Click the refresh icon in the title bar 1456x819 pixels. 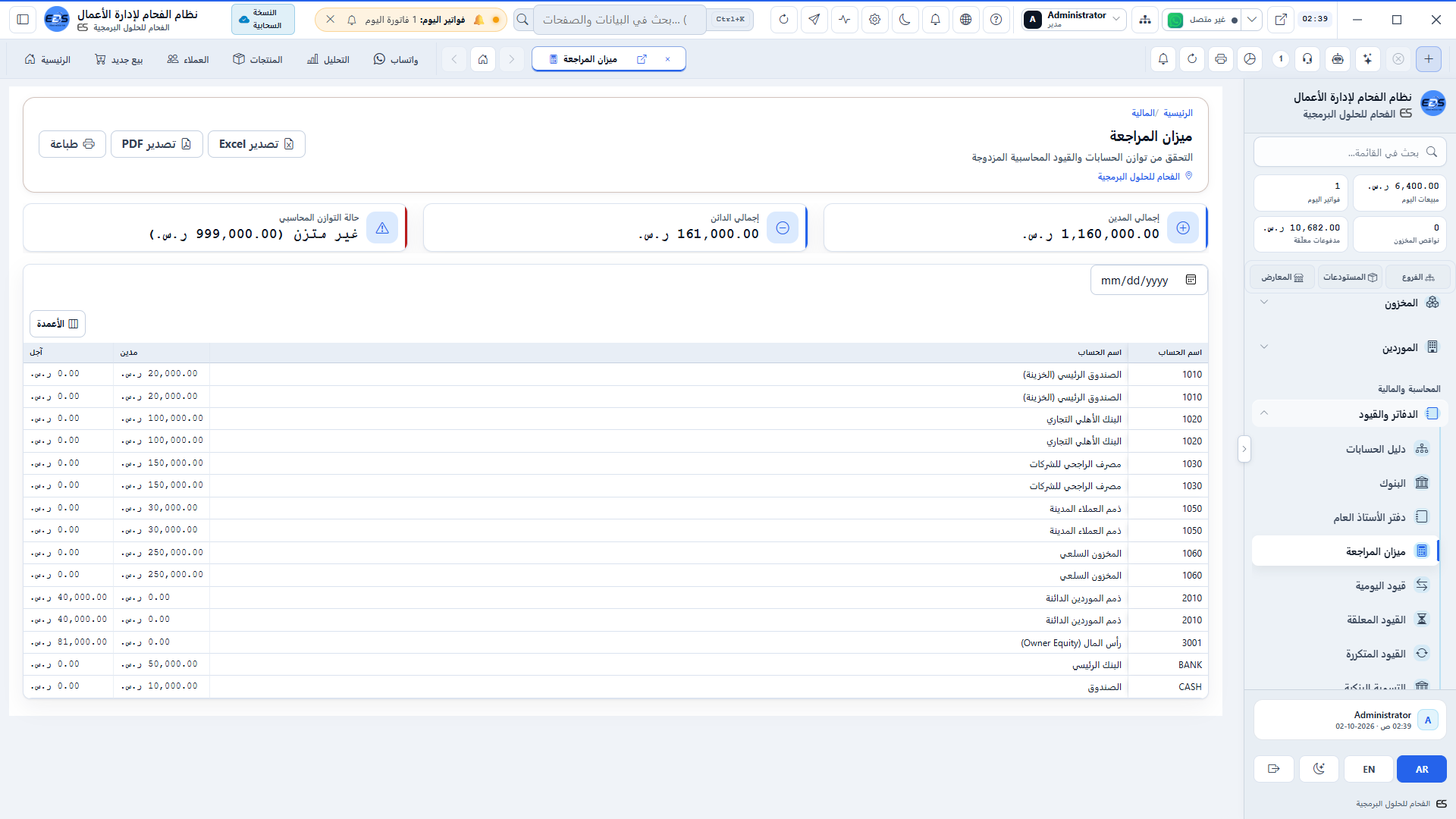click(783, 20)
